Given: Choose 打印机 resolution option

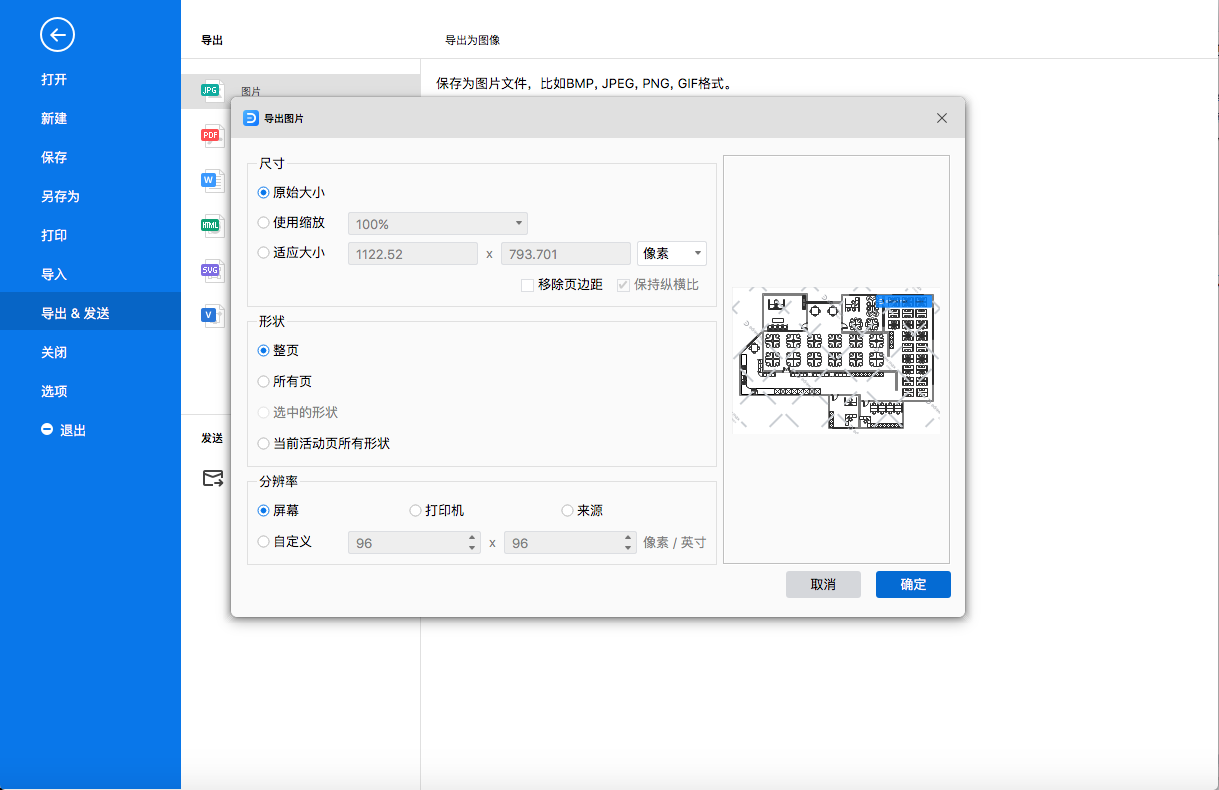Looking at the screenshot, I should pyautogui.click(x=416, y=510).
